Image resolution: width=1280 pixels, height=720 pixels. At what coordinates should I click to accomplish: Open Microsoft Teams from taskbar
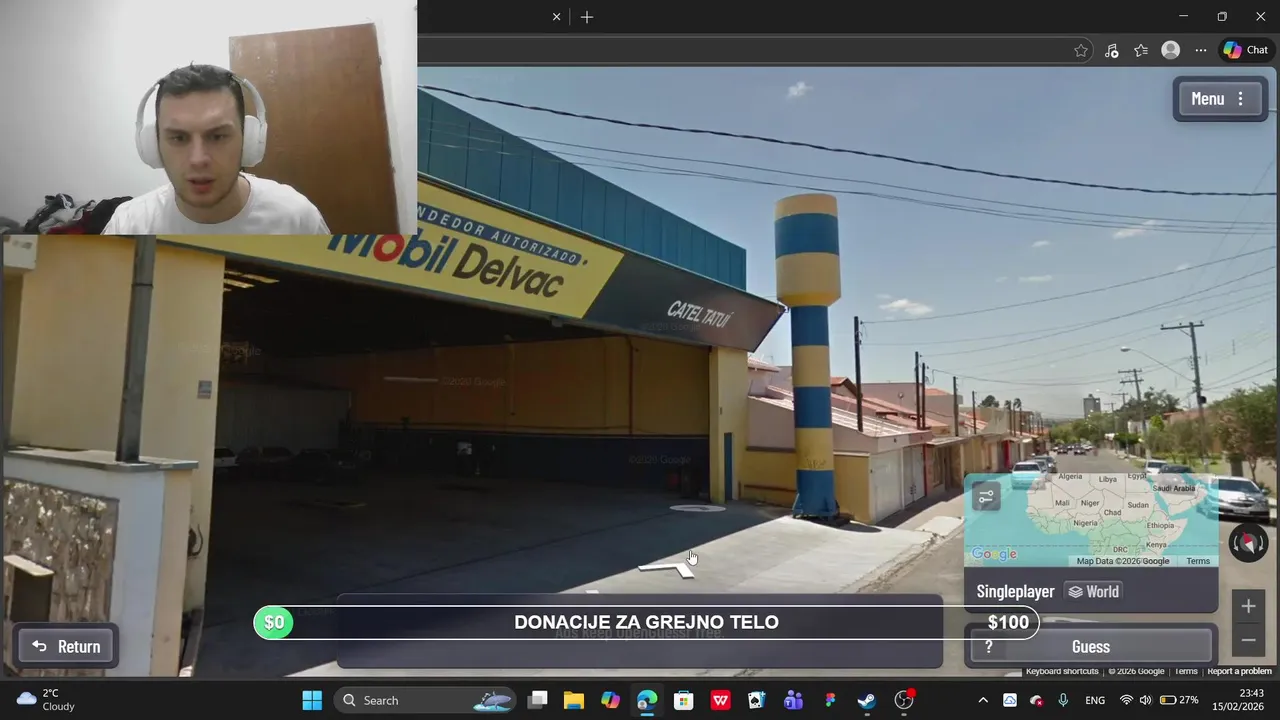793,700
